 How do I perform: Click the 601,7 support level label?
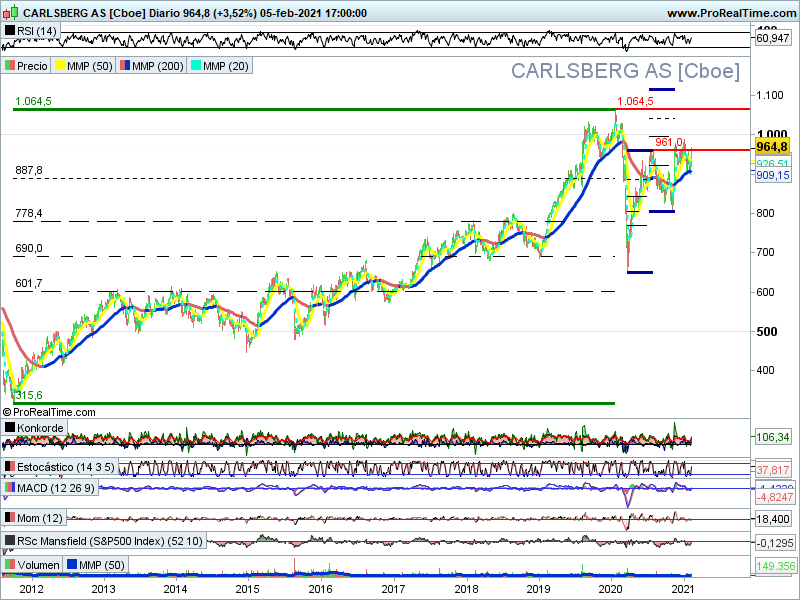coord(29,283)
